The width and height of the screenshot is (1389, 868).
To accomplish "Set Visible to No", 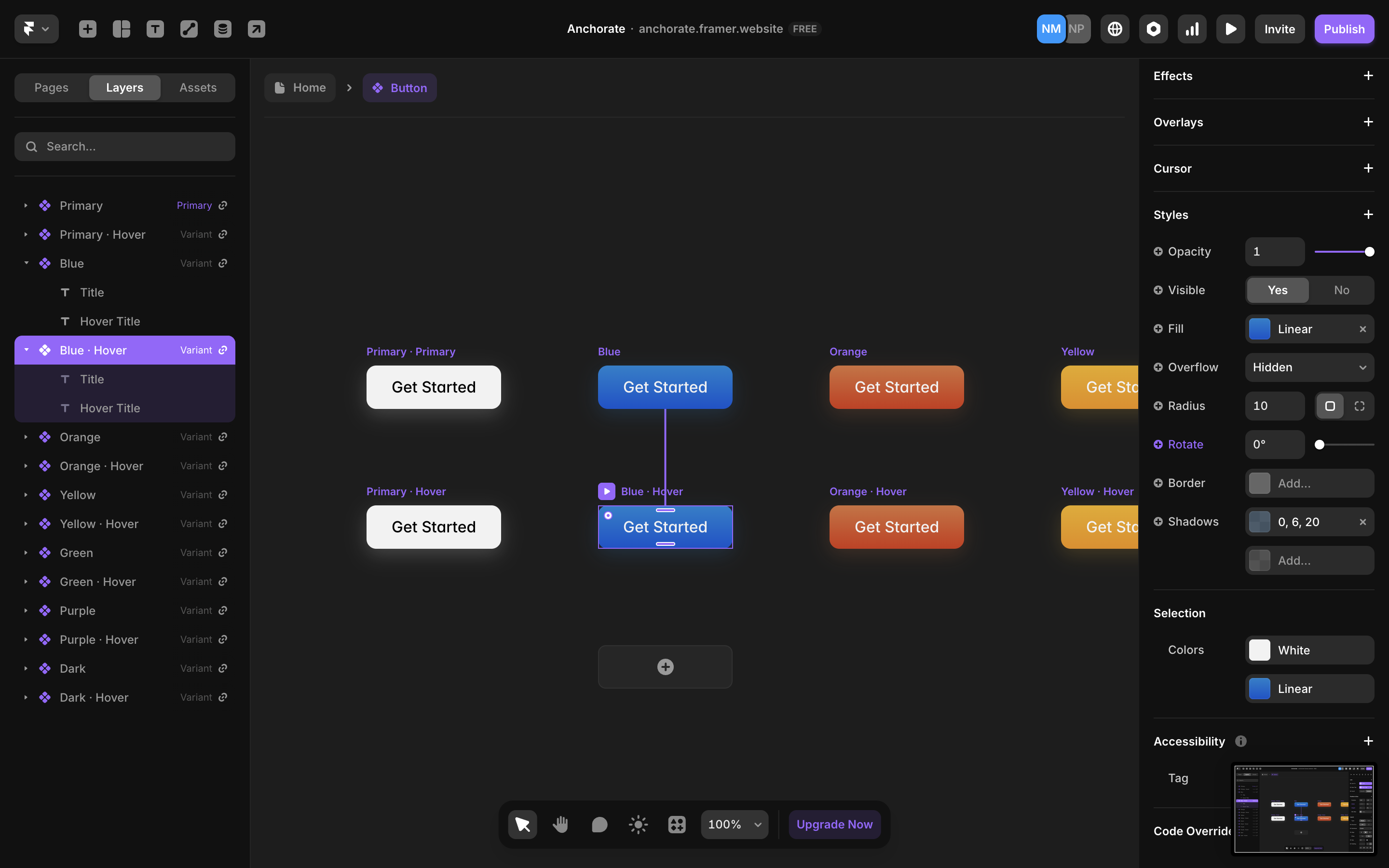I will coord(1341,290).
